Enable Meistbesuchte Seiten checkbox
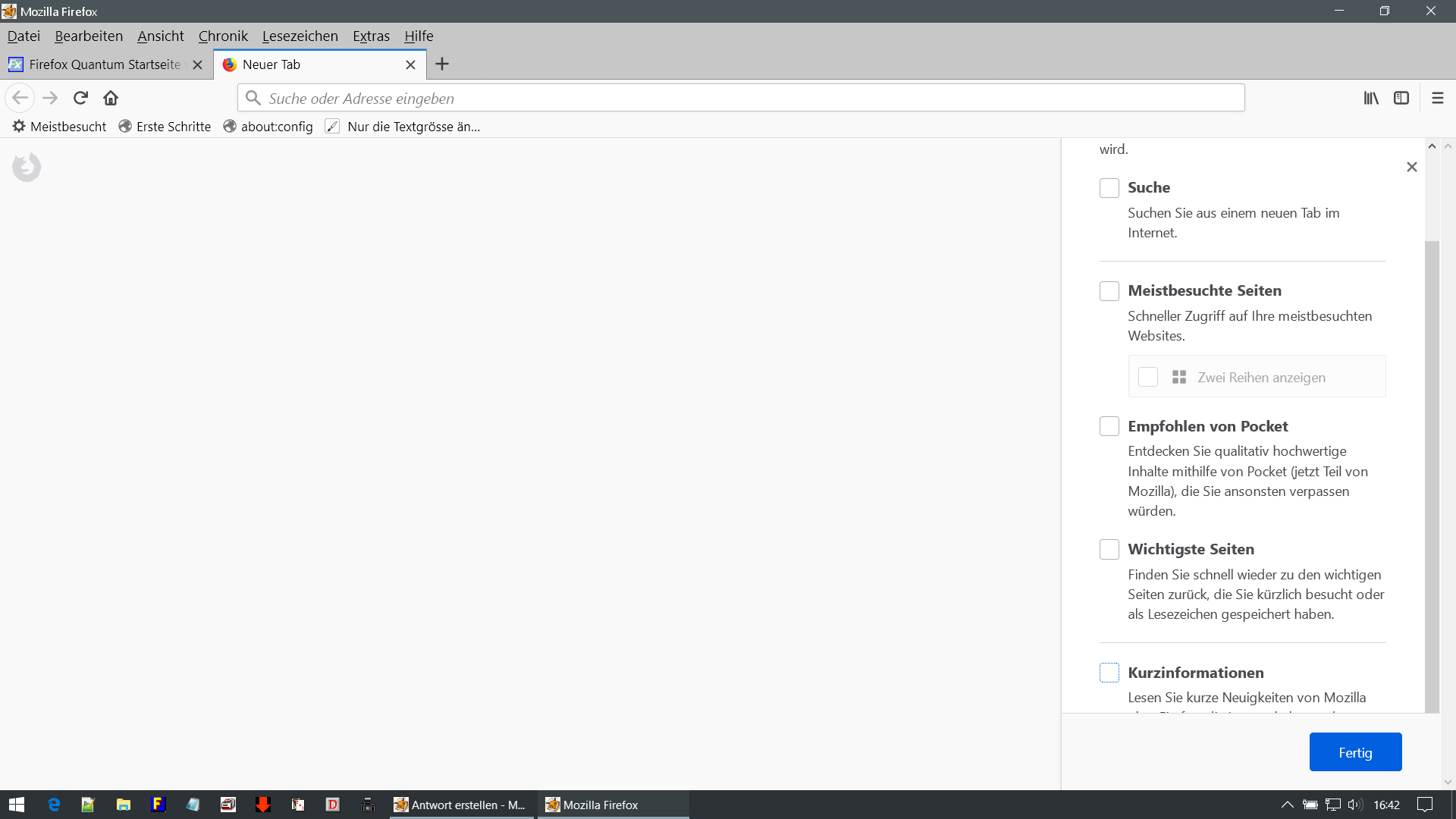The image size is (1456, 819). pos(1109,291)
